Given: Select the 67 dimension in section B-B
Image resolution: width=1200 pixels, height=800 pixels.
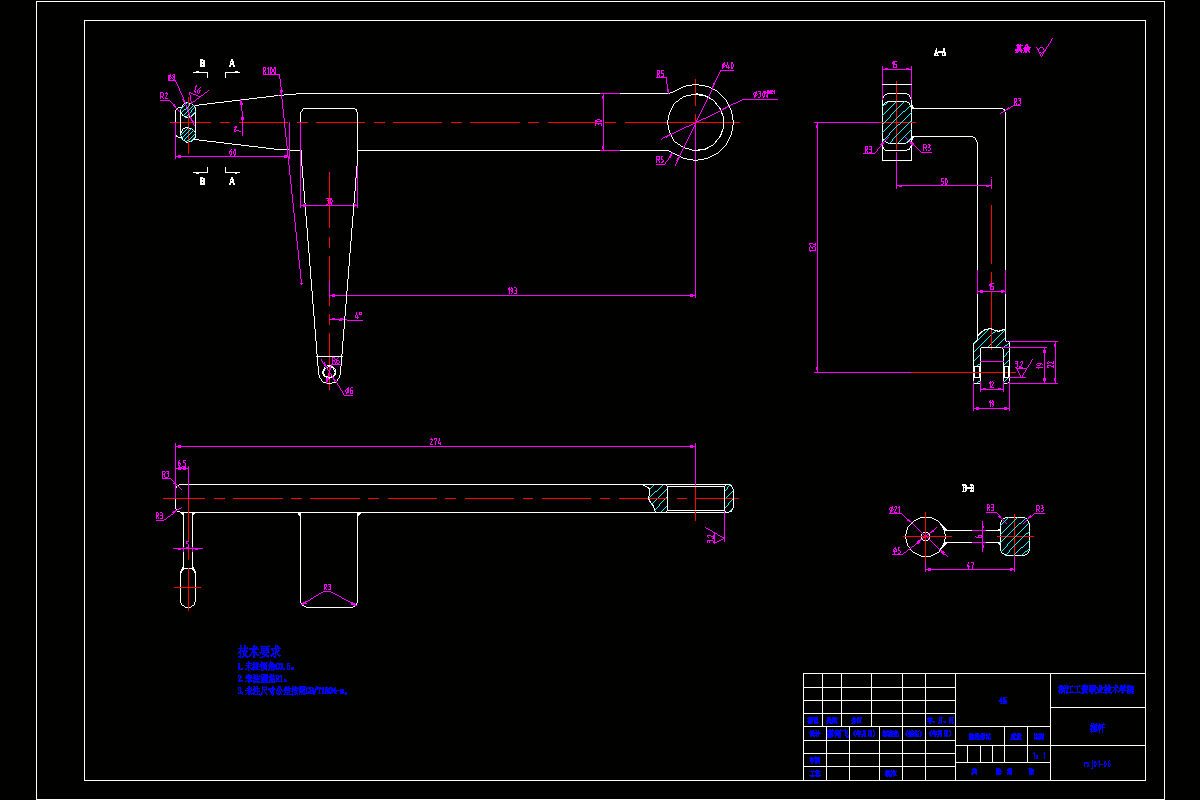Looking at the screenshot, I should [970, 566].
